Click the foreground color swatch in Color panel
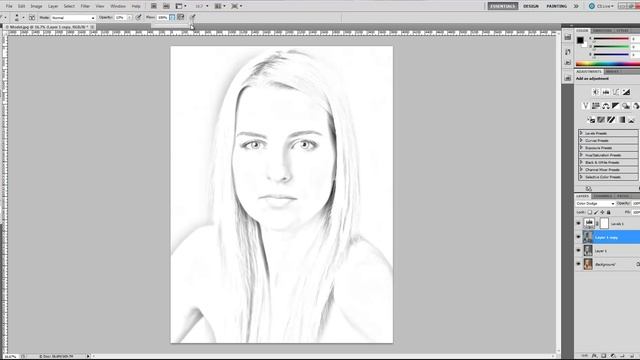This screenshot has height=360, width=640. point(580,40)
